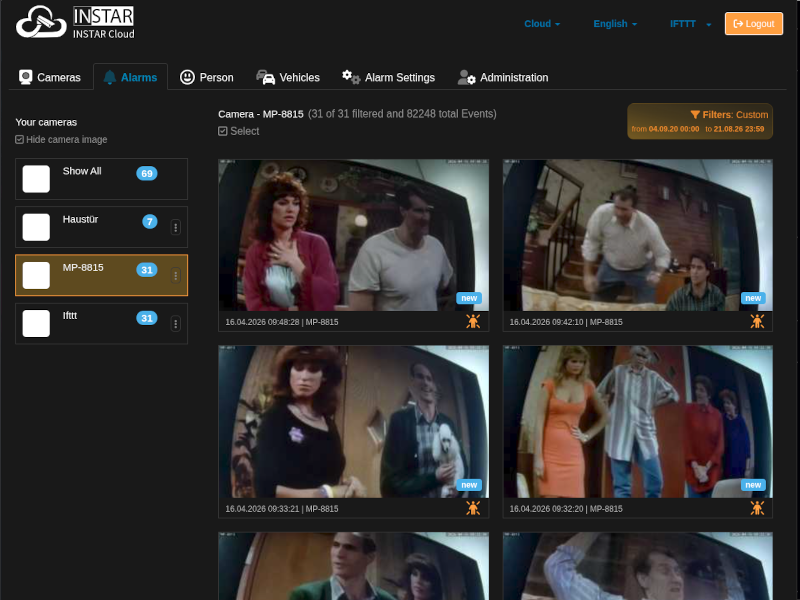Screen dimensions: 800x600
Task: Select the MP-8815 camera entry
Action: [102, 275]
